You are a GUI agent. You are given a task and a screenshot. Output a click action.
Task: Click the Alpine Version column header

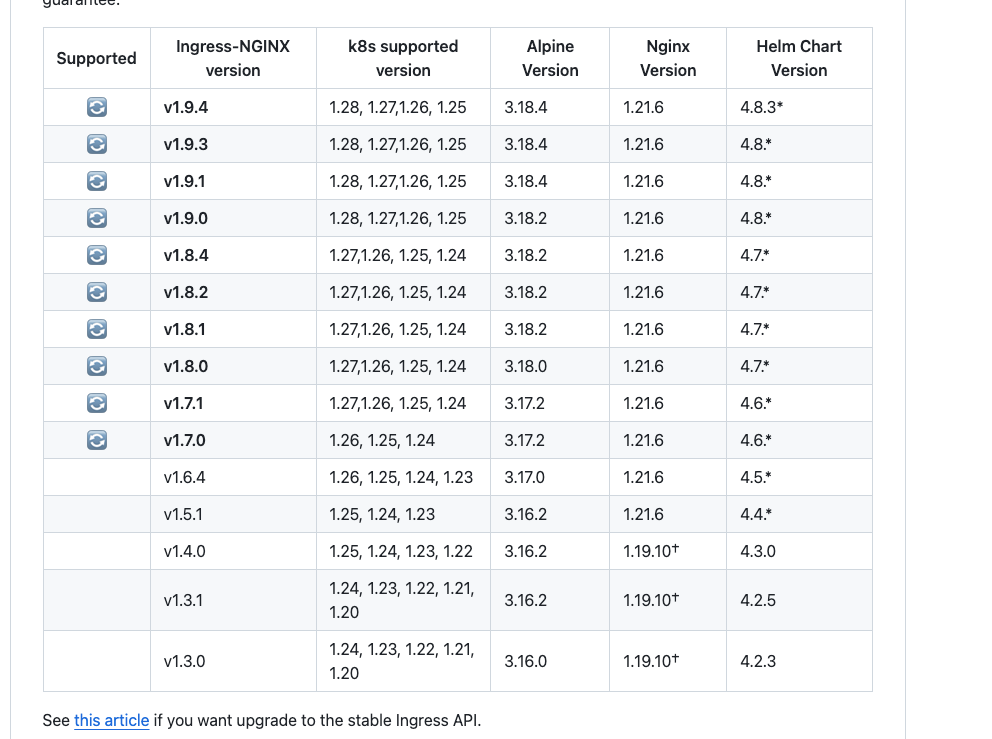point(550,58)
